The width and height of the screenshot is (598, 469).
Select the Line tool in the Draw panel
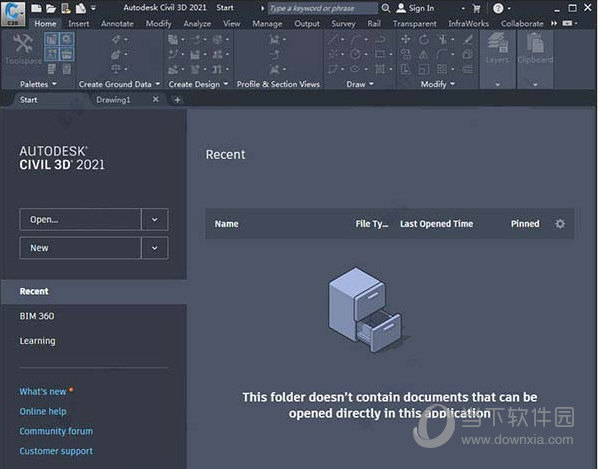coord(333,39)
